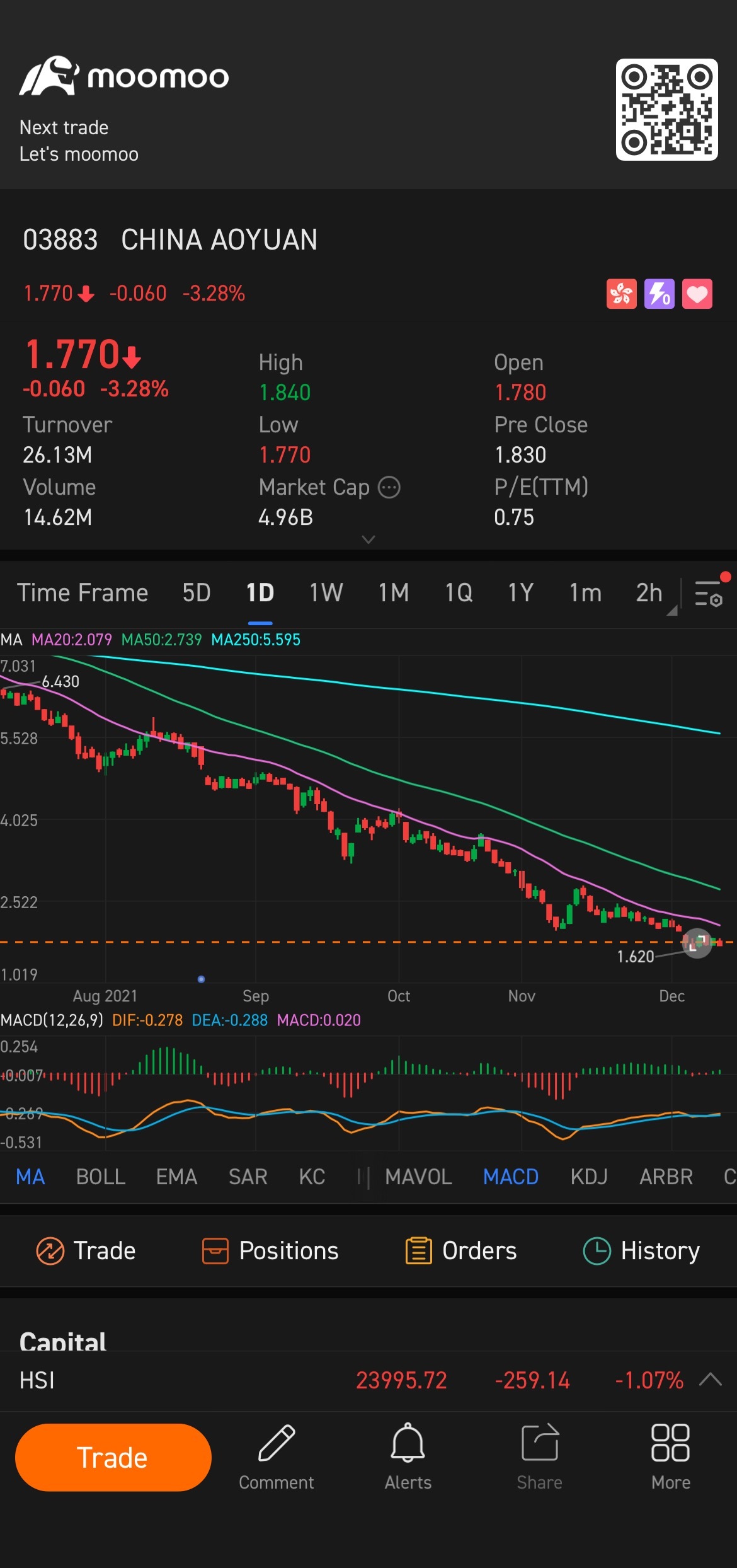Toggle the heart favorite icon

coord(697,294)
